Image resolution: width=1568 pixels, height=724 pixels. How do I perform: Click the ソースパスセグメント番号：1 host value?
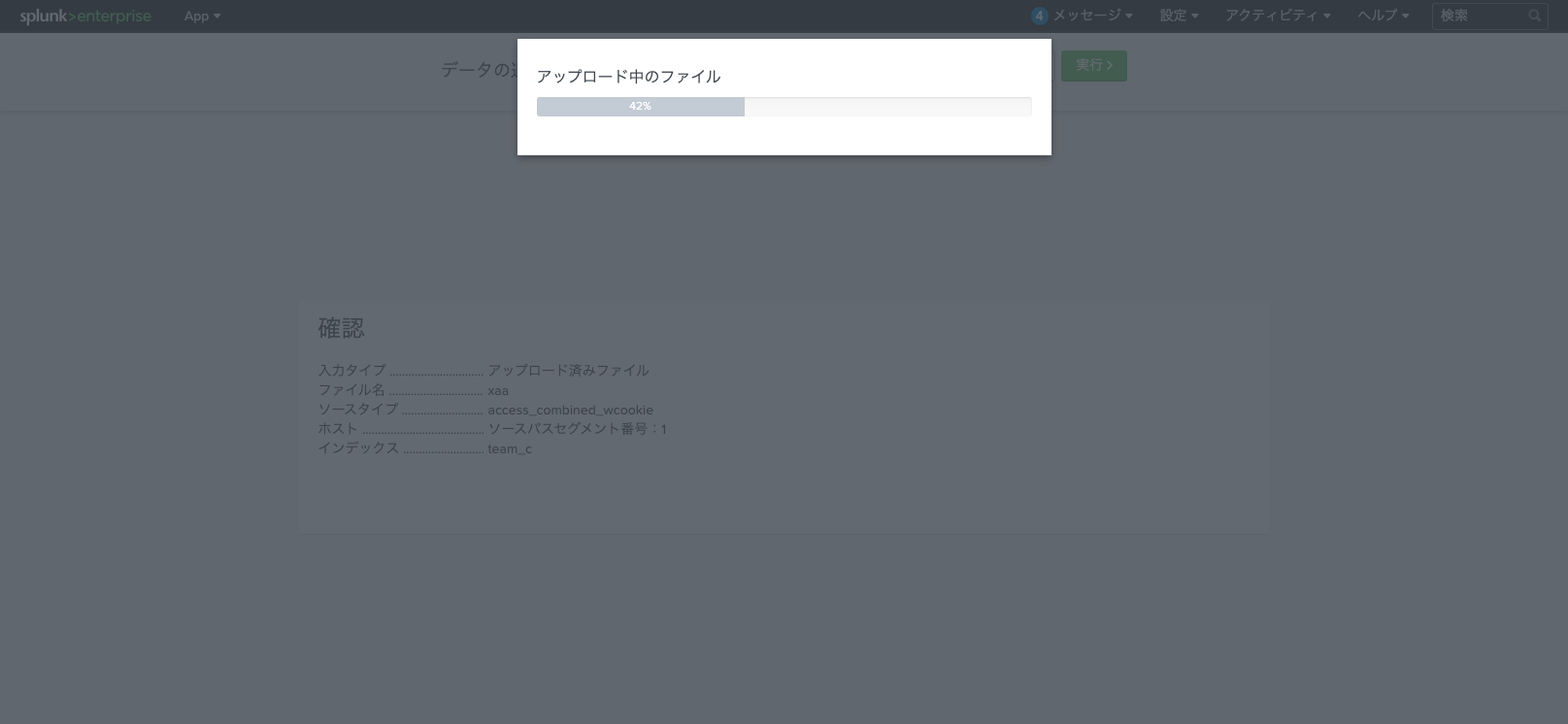[x=577, y=428]
